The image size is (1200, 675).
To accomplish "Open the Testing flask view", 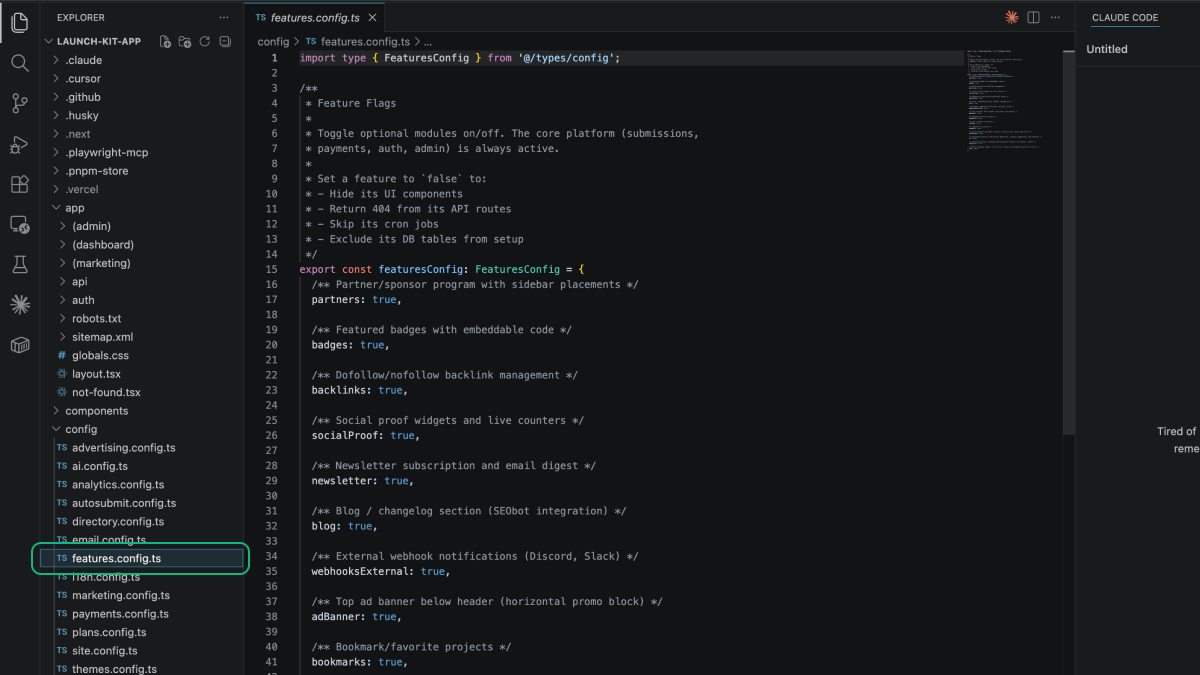I will click(x=19, y=264).
